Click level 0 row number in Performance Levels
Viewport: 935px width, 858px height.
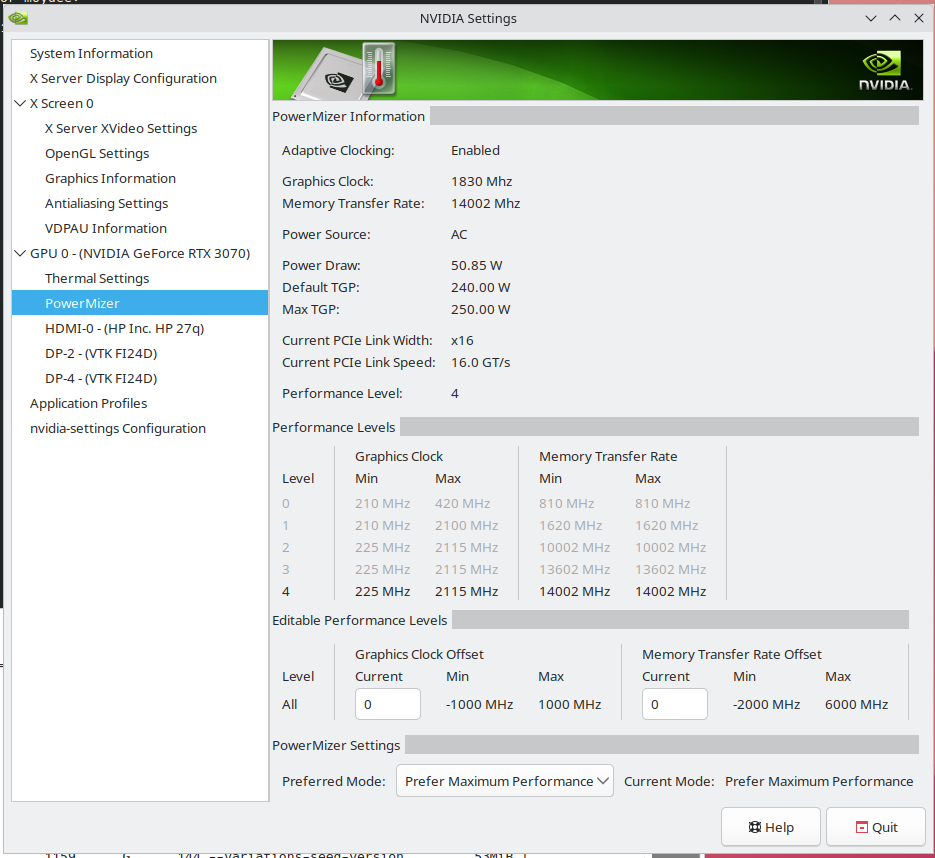point(286,503)
